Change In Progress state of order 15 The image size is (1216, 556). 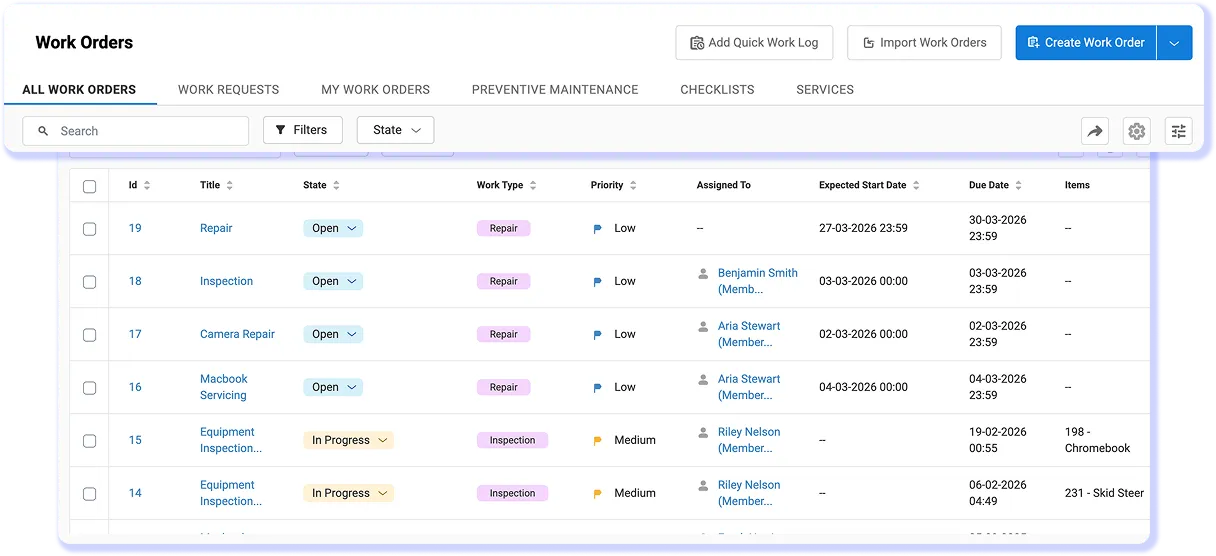[348, 440]
